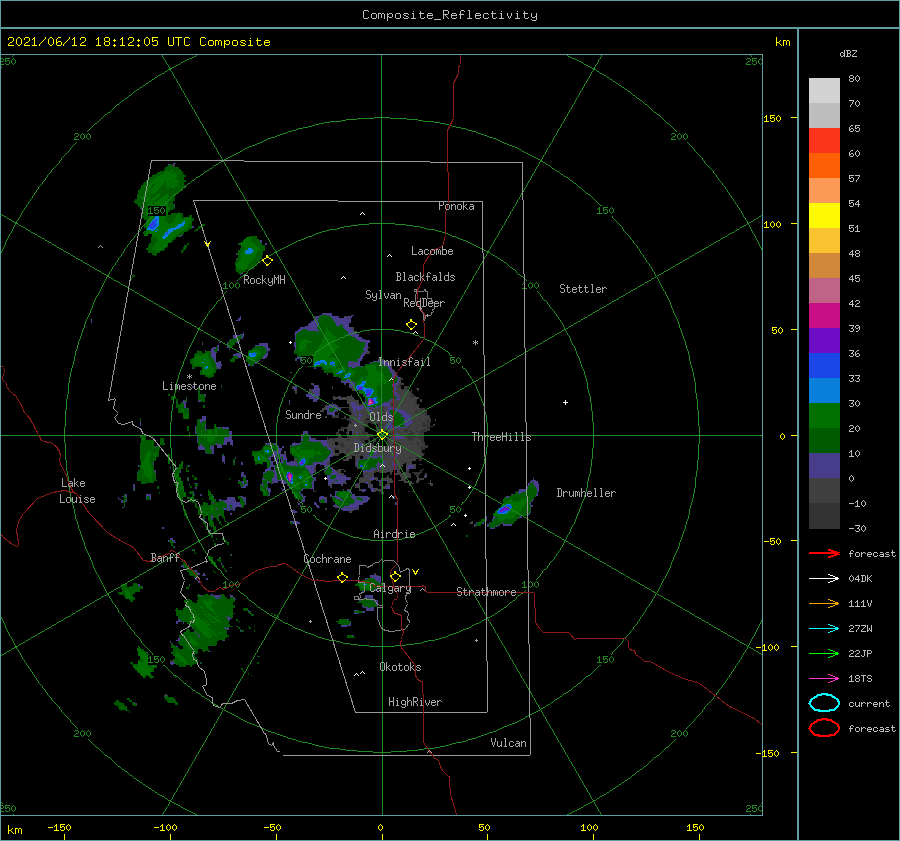Click the 2021/06/12 18:12:05 UTC timestamp

click(100, 42)
